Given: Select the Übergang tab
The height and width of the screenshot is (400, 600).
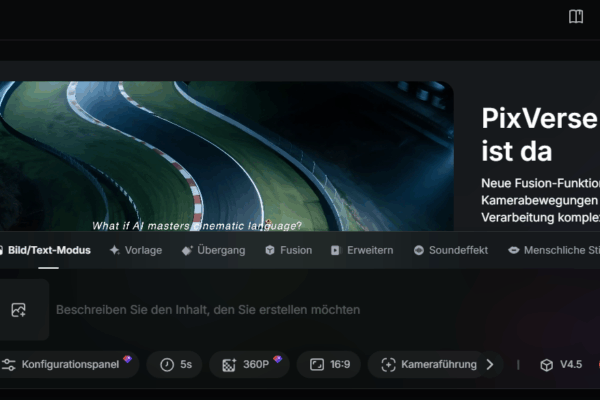Looking at the screenshot, I should (x=214, y=250).
